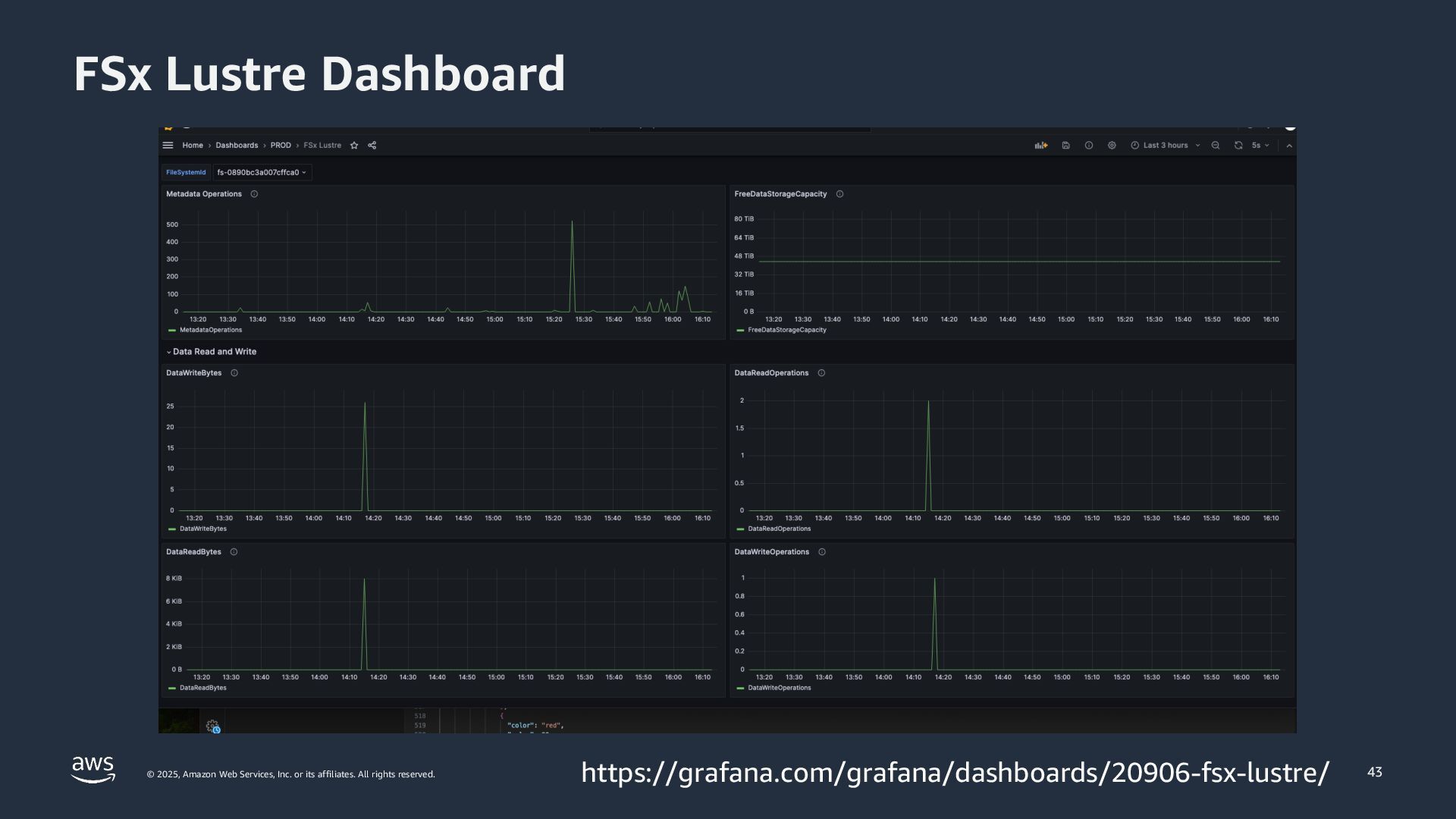1456x819 pixels.
Task: Open dashboard settings gear icon
Action: click(1112, 146)
